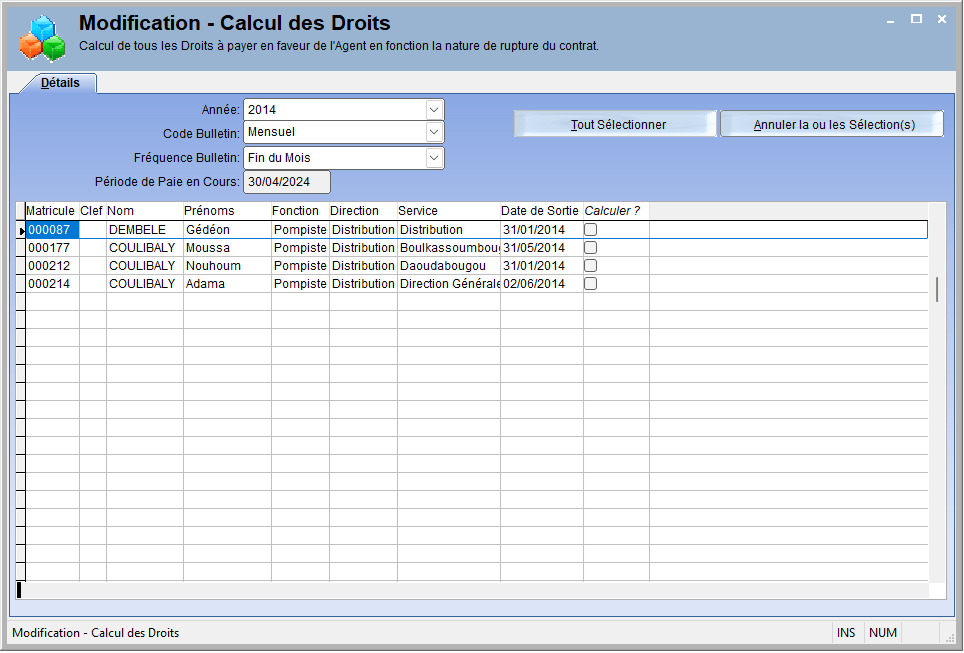Click the Nom column header

(x=145, y=211)
